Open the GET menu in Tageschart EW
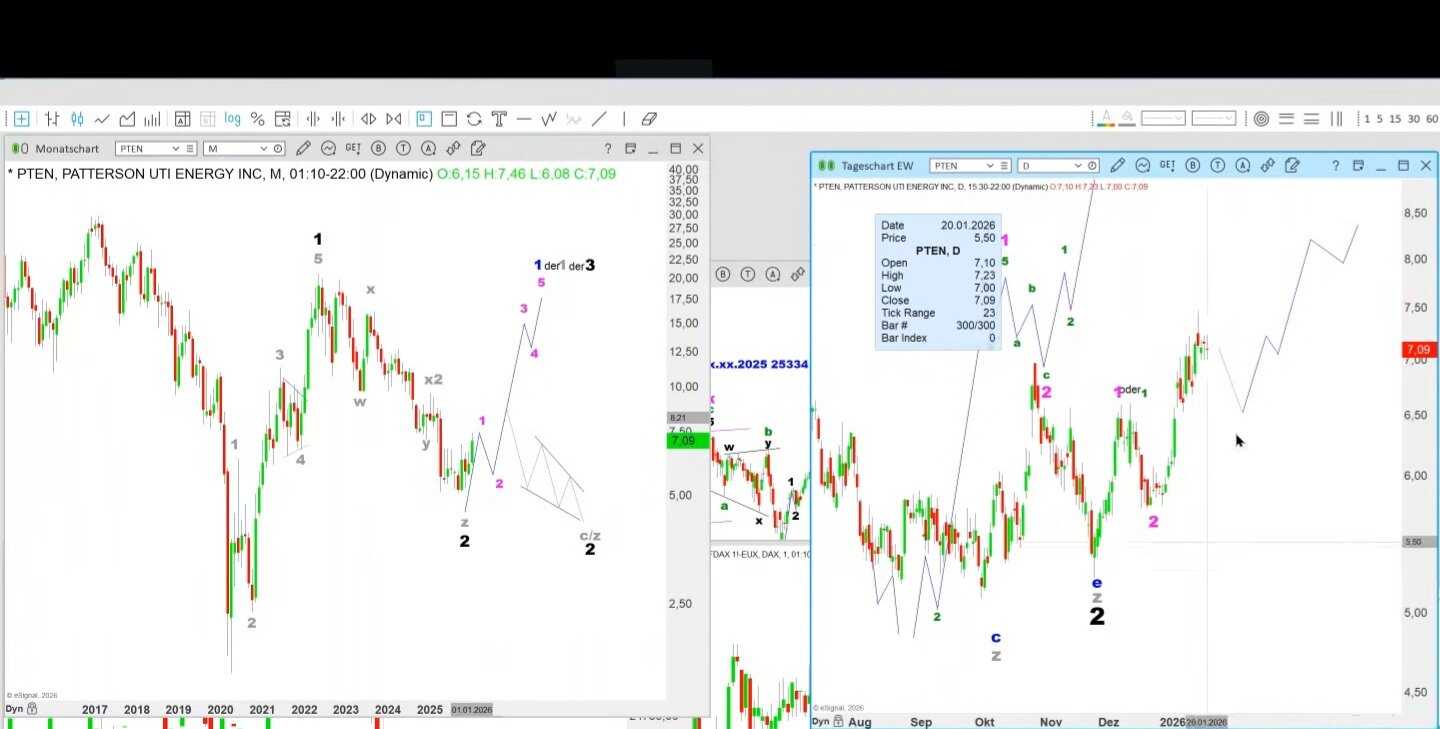This screenshot has height=729, width=1440. coord(1167,166)
